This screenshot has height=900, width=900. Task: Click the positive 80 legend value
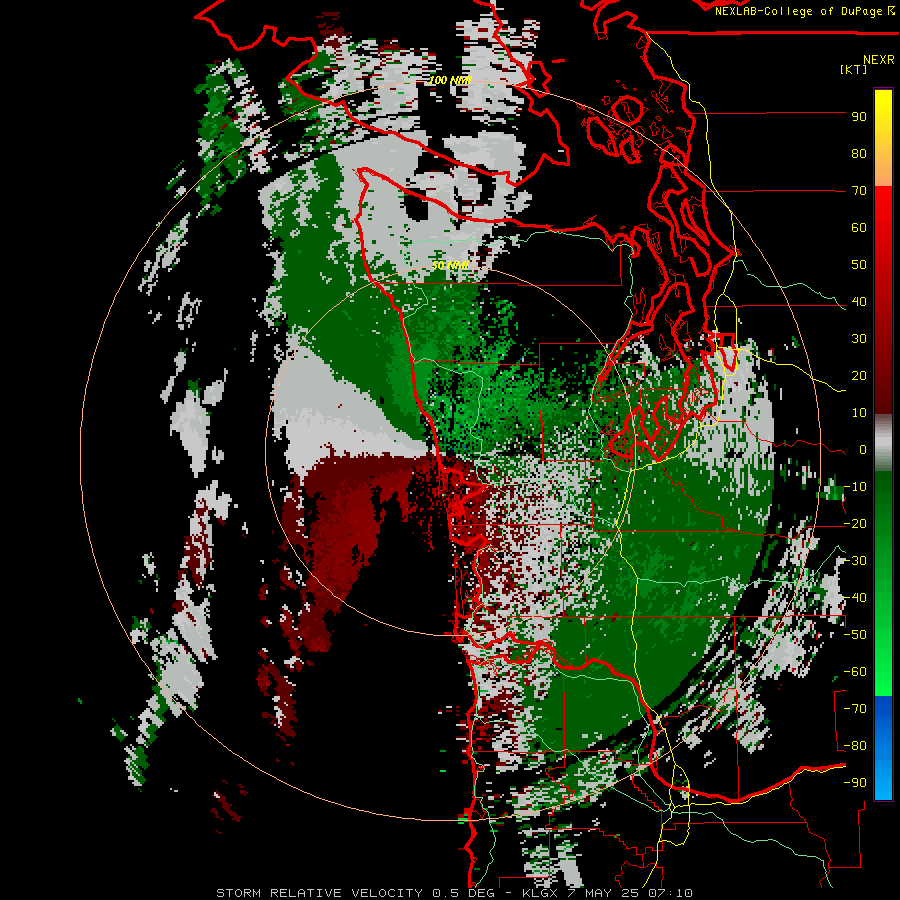(859, 153)
